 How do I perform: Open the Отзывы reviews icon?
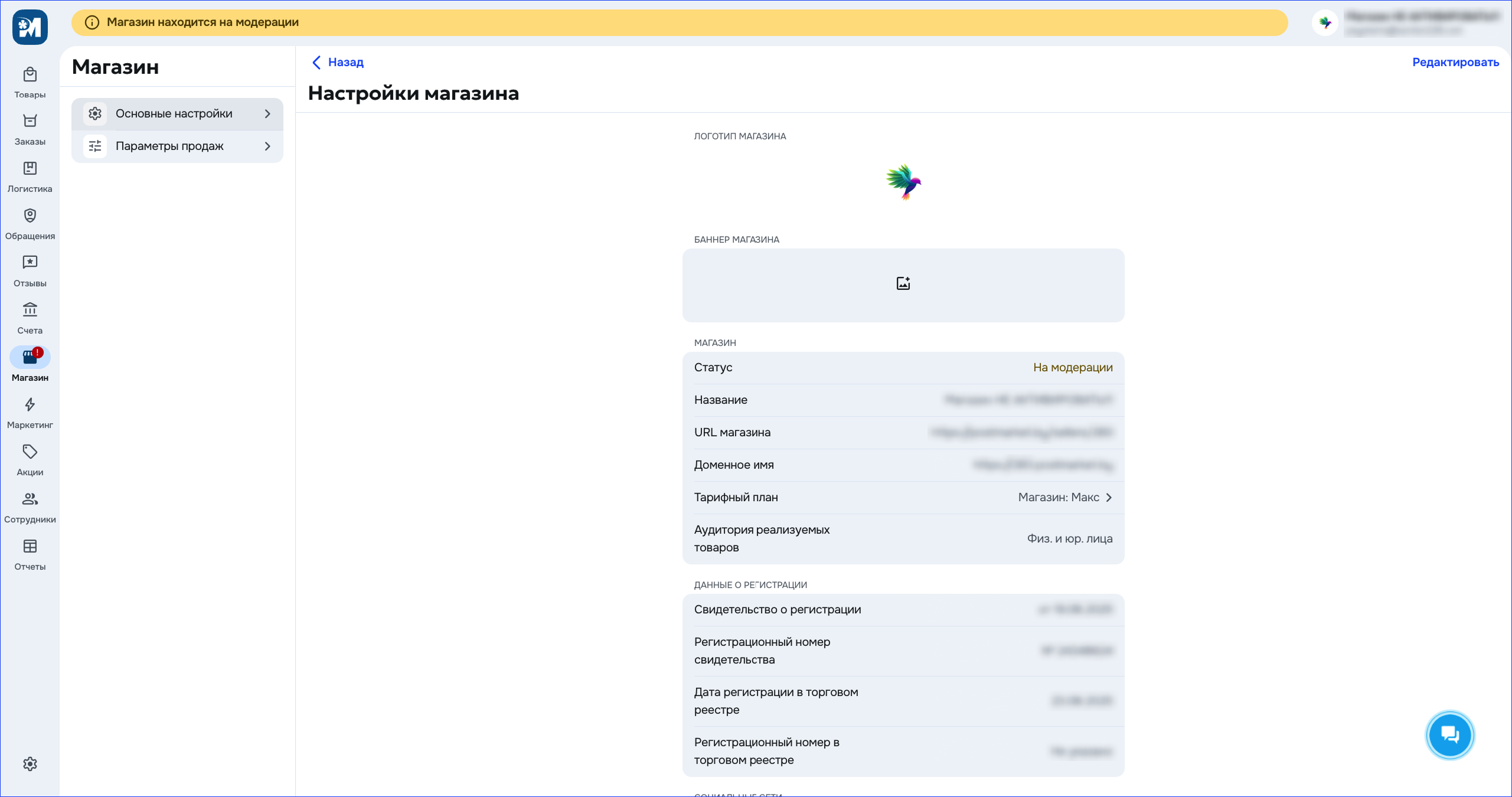30,263
